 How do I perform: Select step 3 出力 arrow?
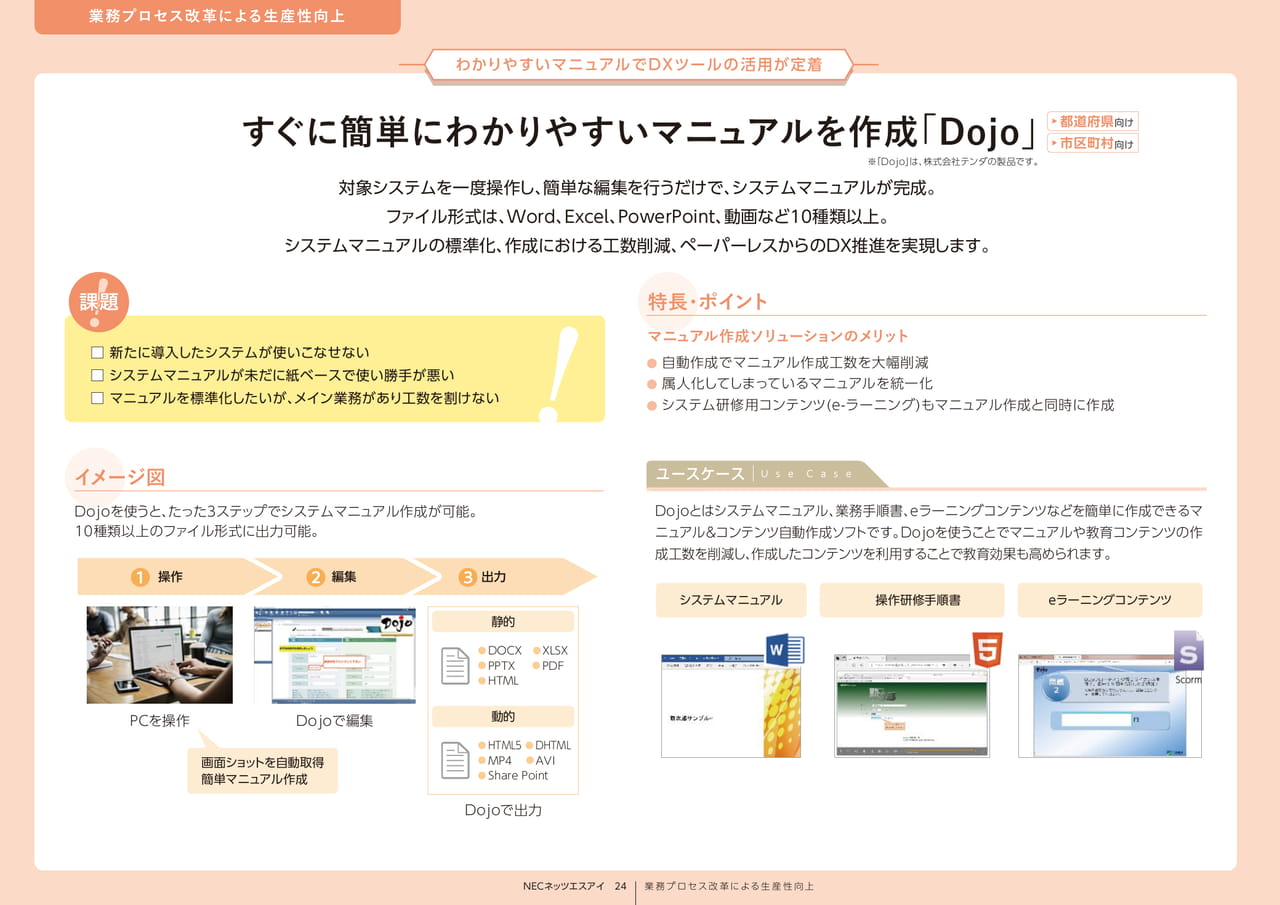[x=505, y=577]
